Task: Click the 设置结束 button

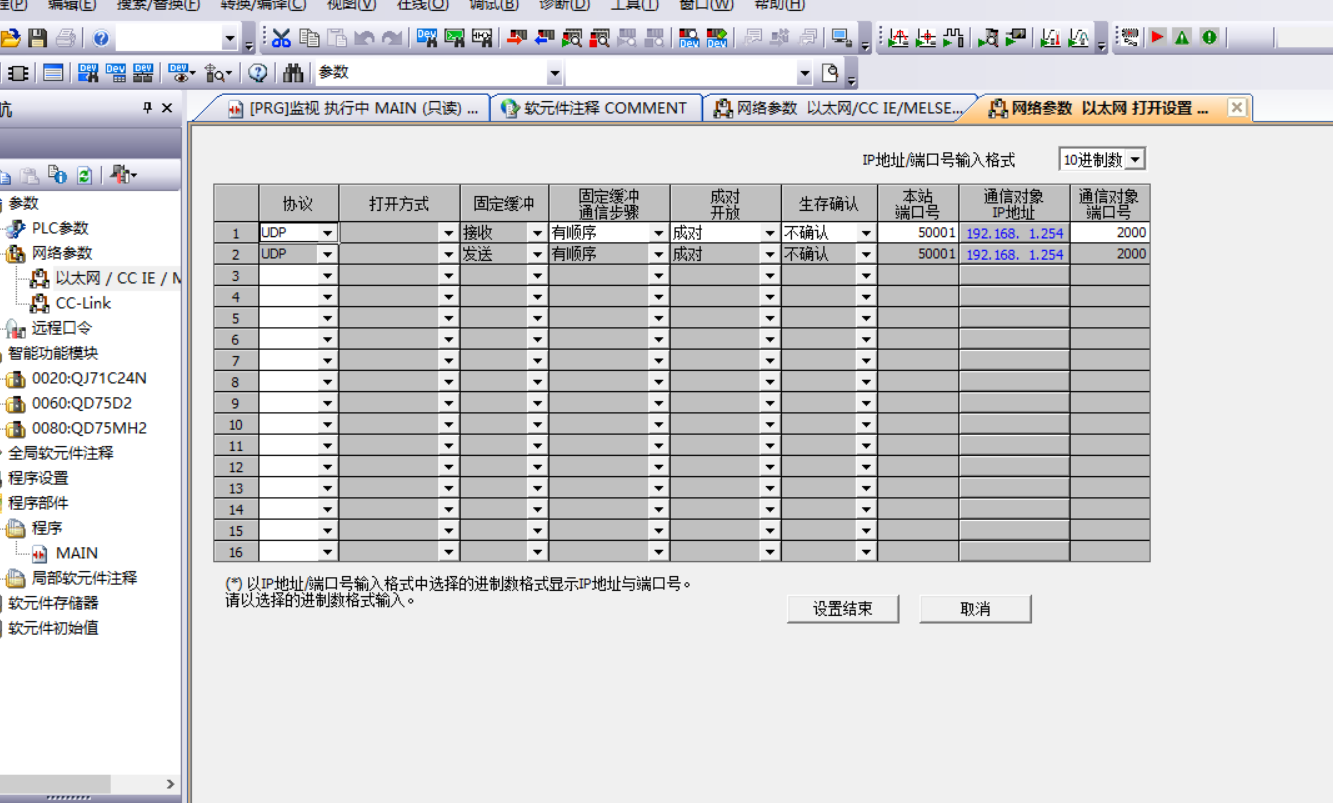Action: 842,609
